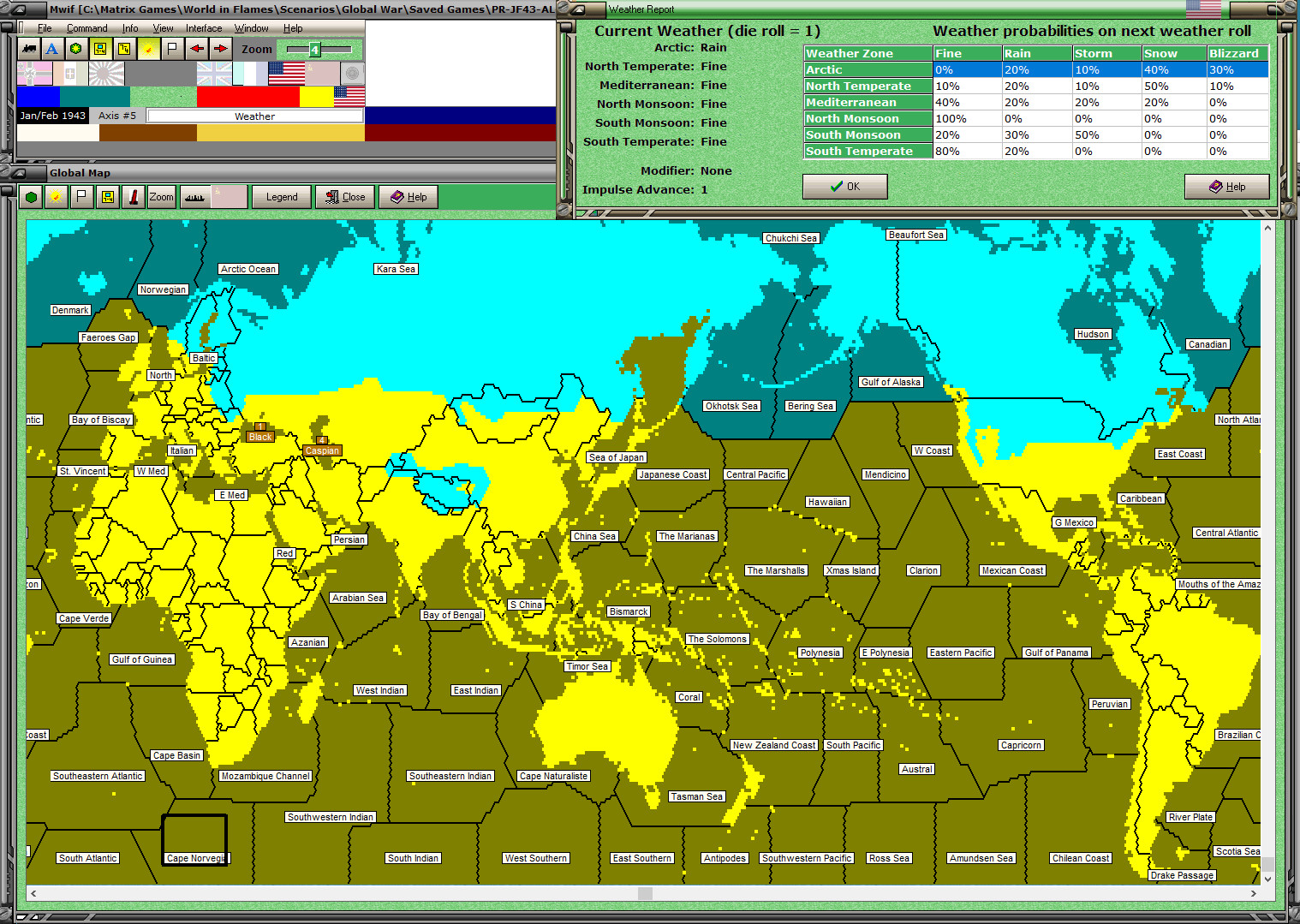Click the green hexagon icon in Global Map toolbar
1300x924 pixels.
32,197
